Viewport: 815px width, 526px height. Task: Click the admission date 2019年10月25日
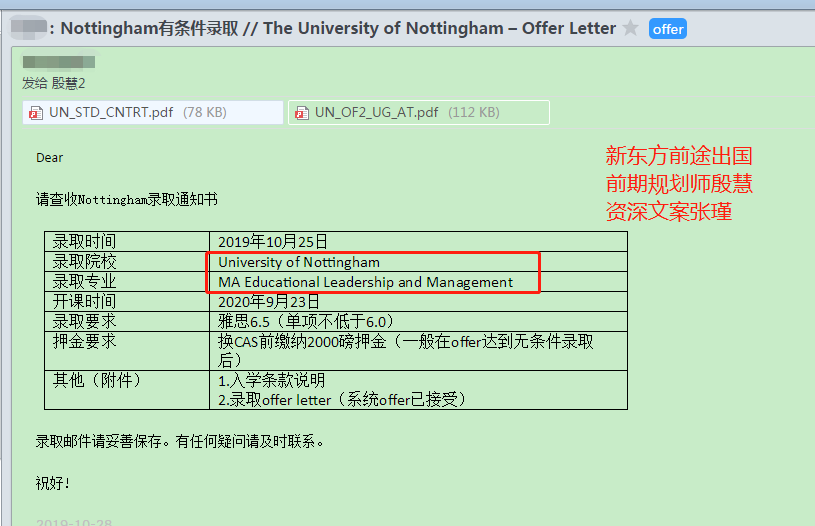[272, 242]
